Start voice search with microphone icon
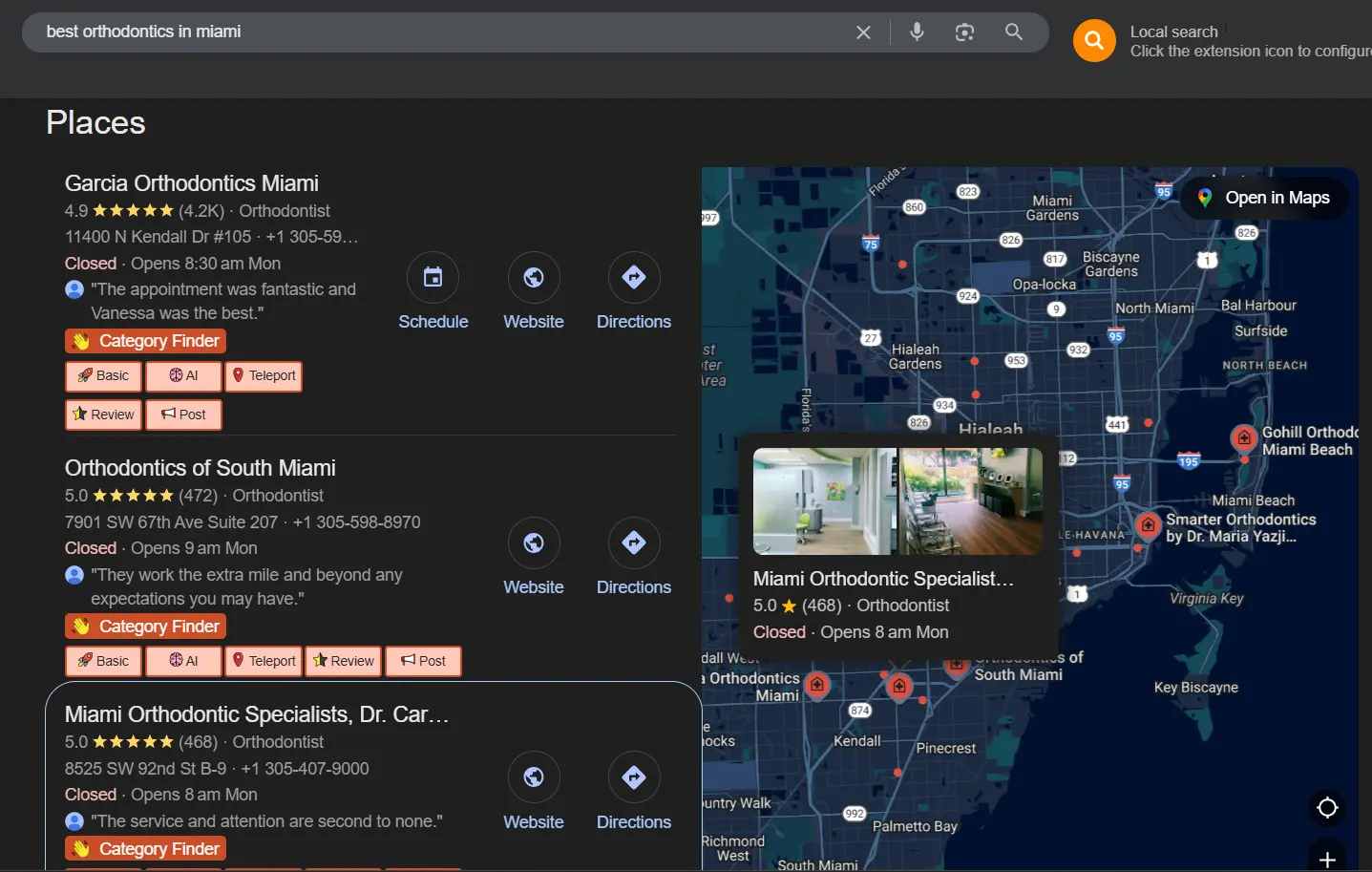 917,32
